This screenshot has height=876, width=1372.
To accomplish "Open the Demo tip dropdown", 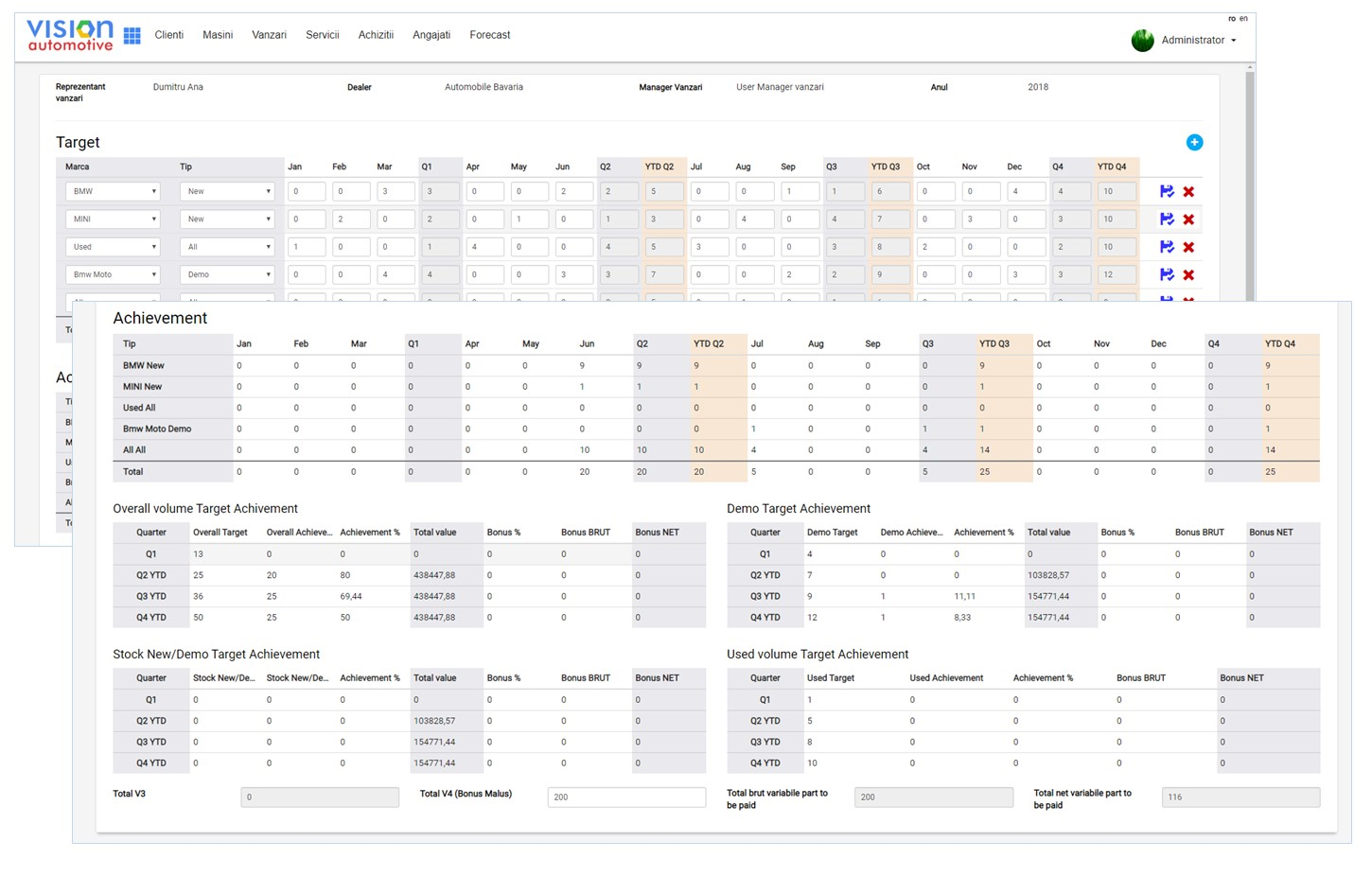I will (x=227, y=274).
